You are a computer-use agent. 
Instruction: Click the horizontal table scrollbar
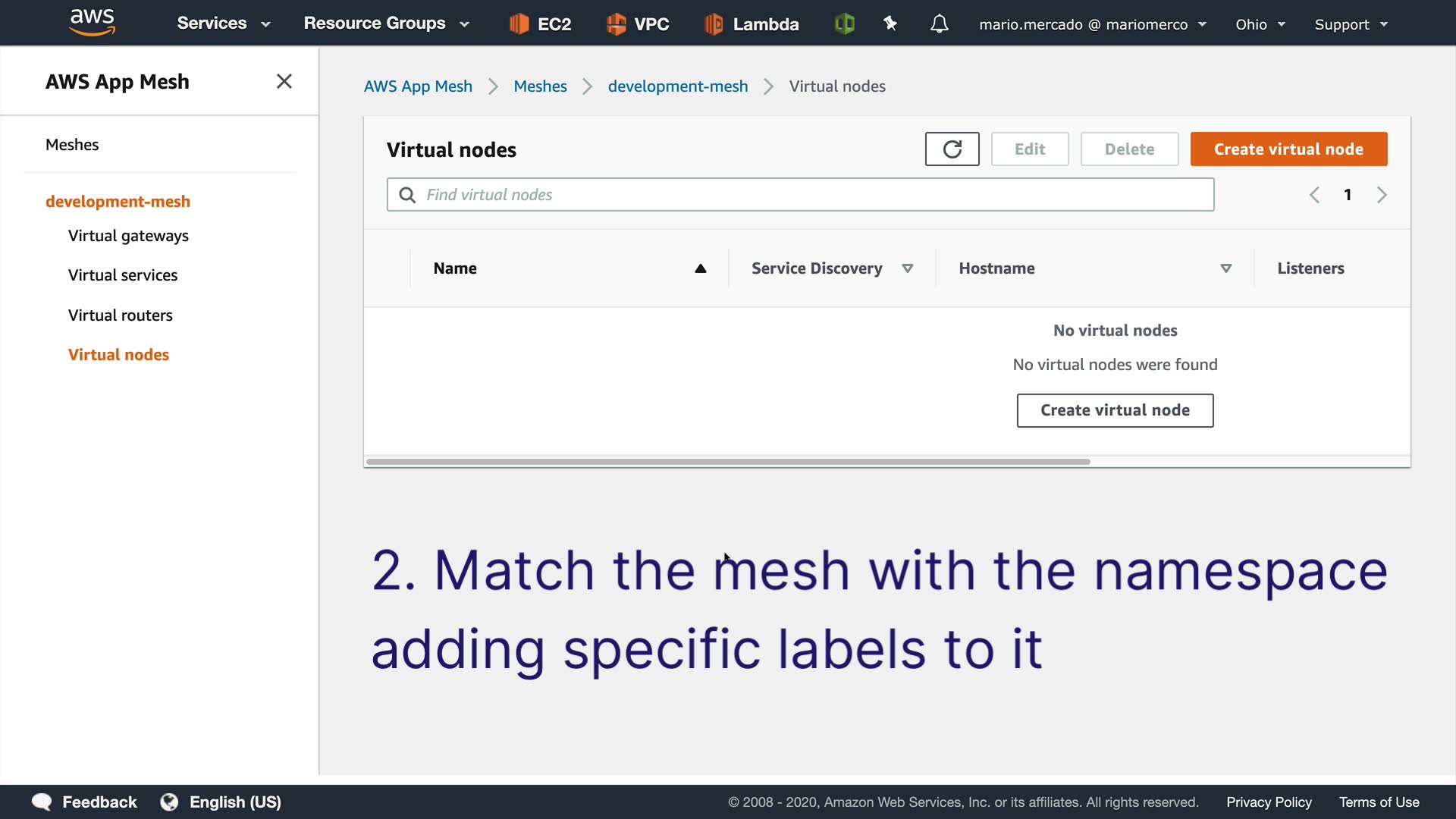click(727, 461)
